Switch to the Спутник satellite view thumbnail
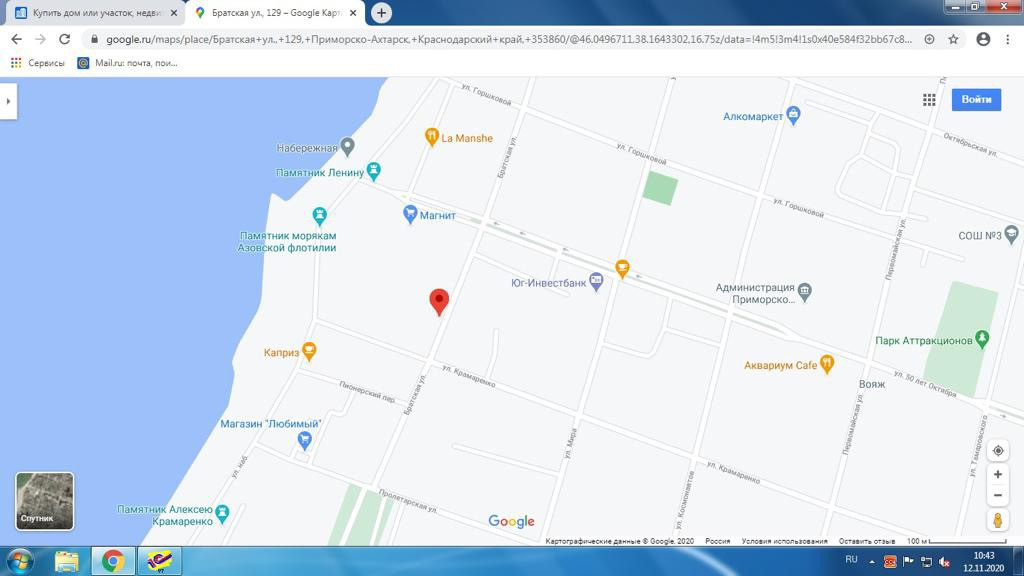The height and width of the screenshot is (576, 1024). [x=44, y=502]
